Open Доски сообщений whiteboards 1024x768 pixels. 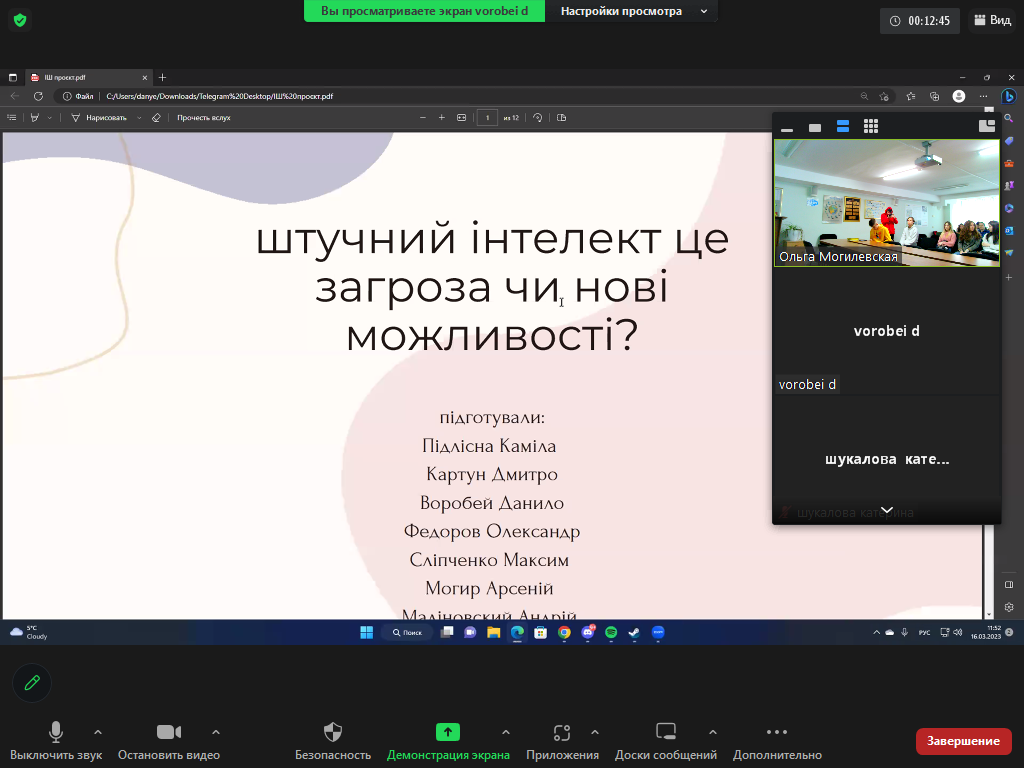[665, 741]
